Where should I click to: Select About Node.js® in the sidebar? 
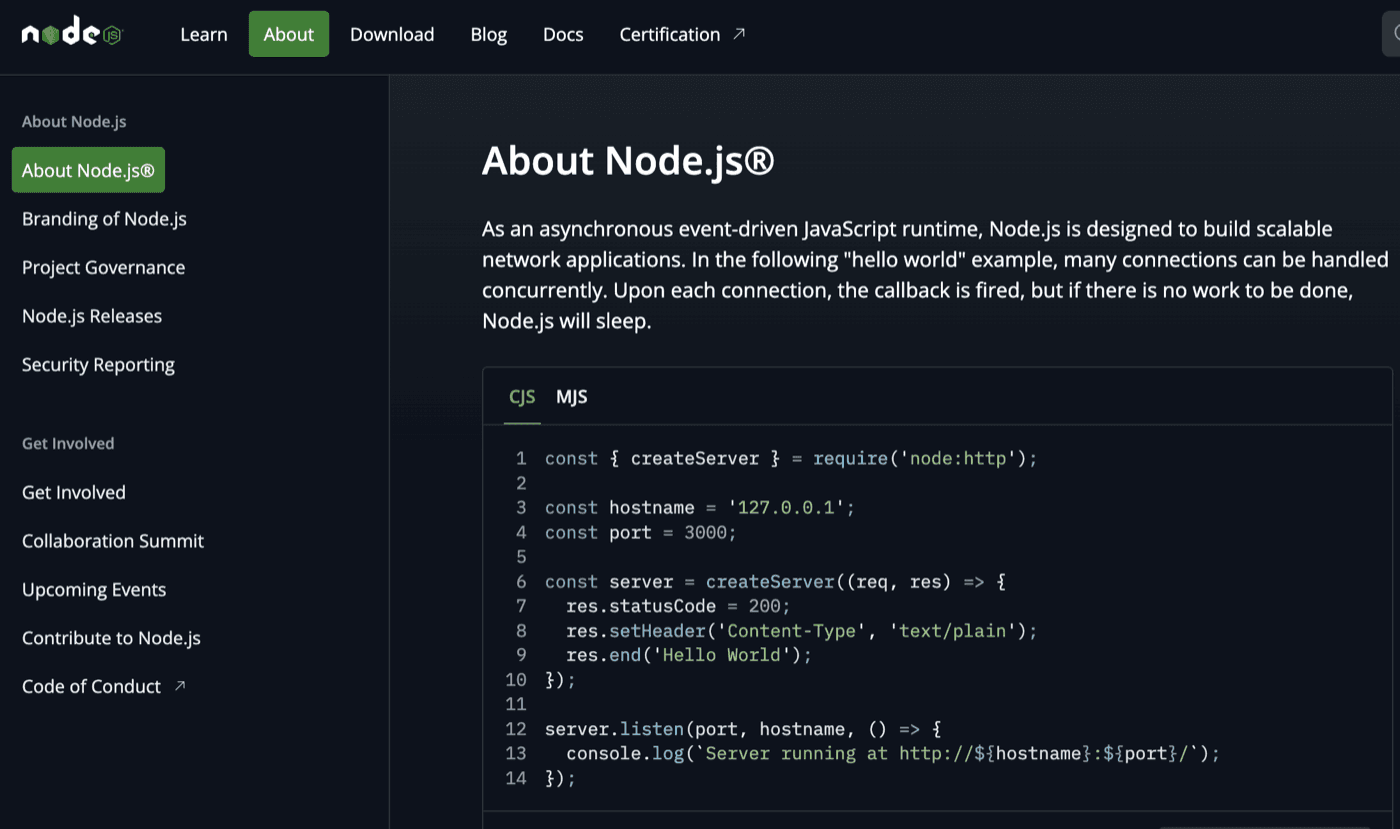click(x=88, y=170)
